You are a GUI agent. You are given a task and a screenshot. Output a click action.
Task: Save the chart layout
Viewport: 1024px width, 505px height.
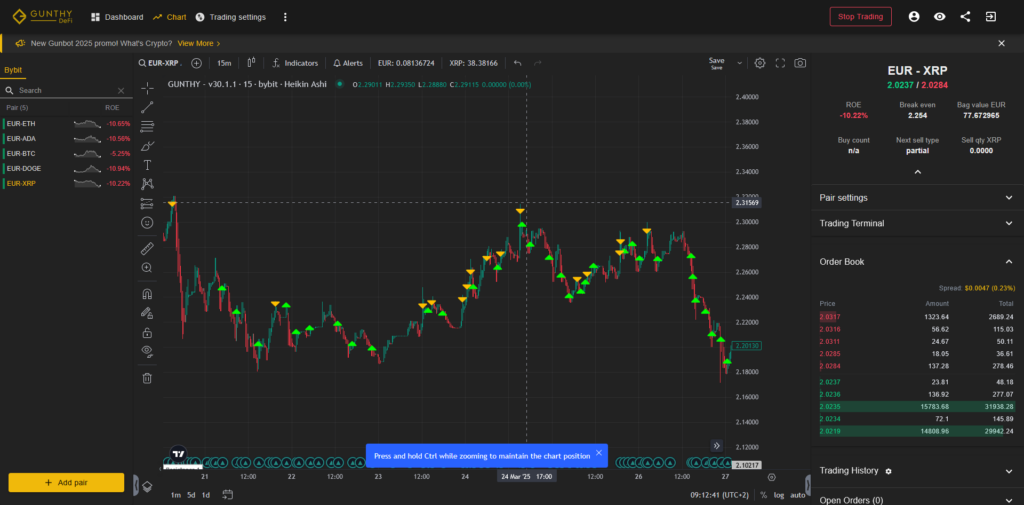[716, 63]
